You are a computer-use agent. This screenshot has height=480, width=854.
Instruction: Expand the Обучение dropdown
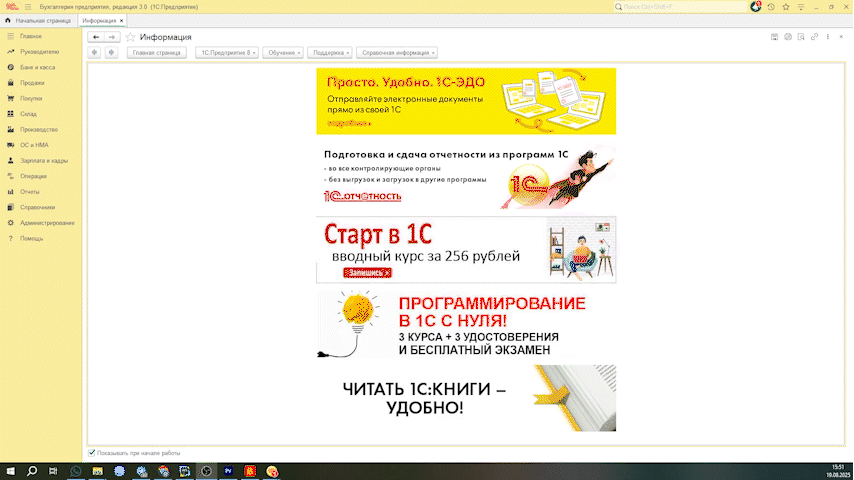(283, 53)
